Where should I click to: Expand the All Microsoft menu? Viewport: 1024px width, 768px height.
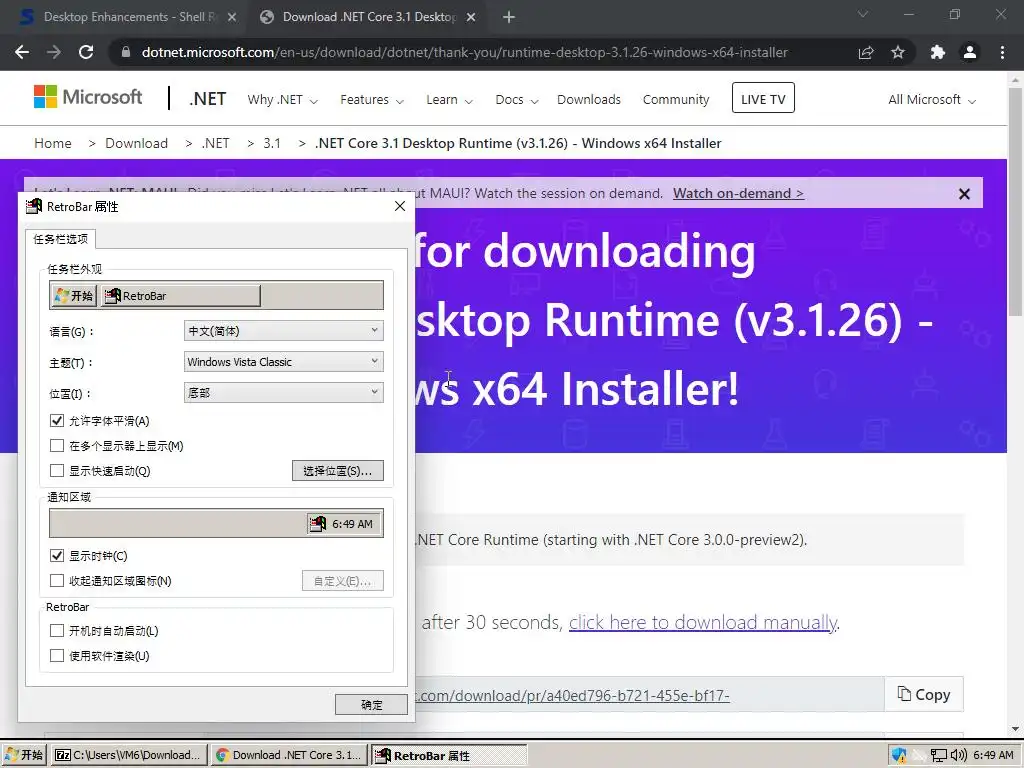932,100
